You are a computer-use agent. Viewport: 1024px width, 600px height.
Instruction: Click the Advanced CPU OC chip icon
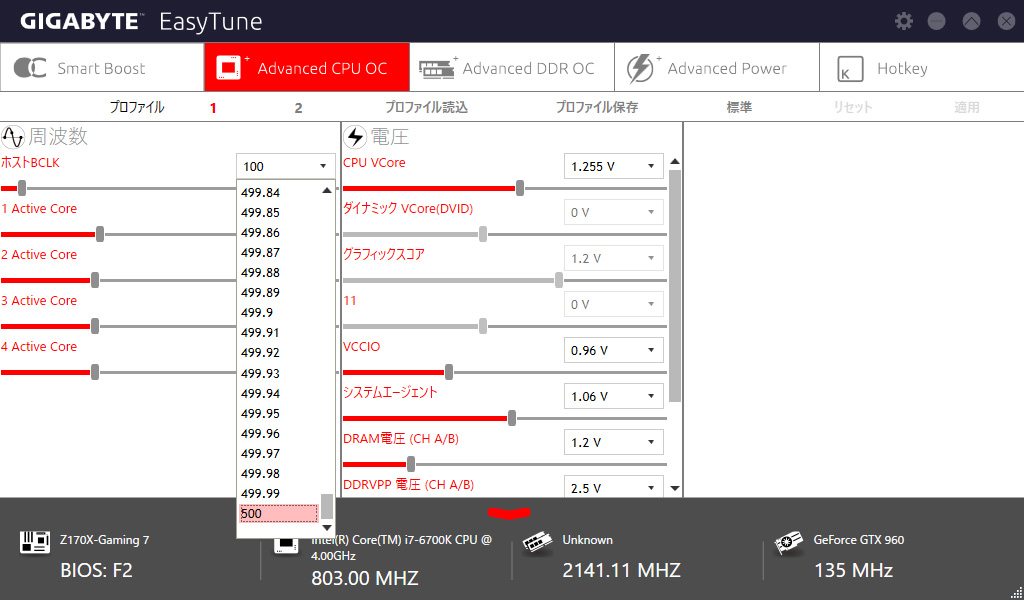coord(231,67)
